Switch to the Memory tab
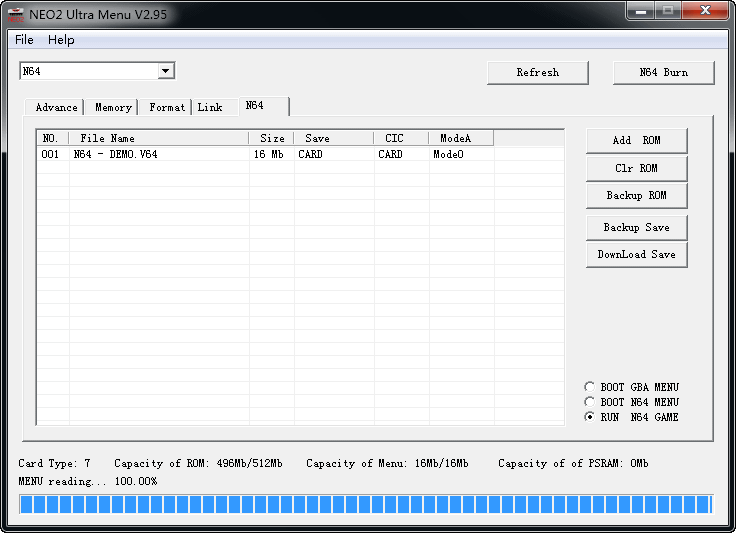The image size is (736, 533). [x=113, y=107]
